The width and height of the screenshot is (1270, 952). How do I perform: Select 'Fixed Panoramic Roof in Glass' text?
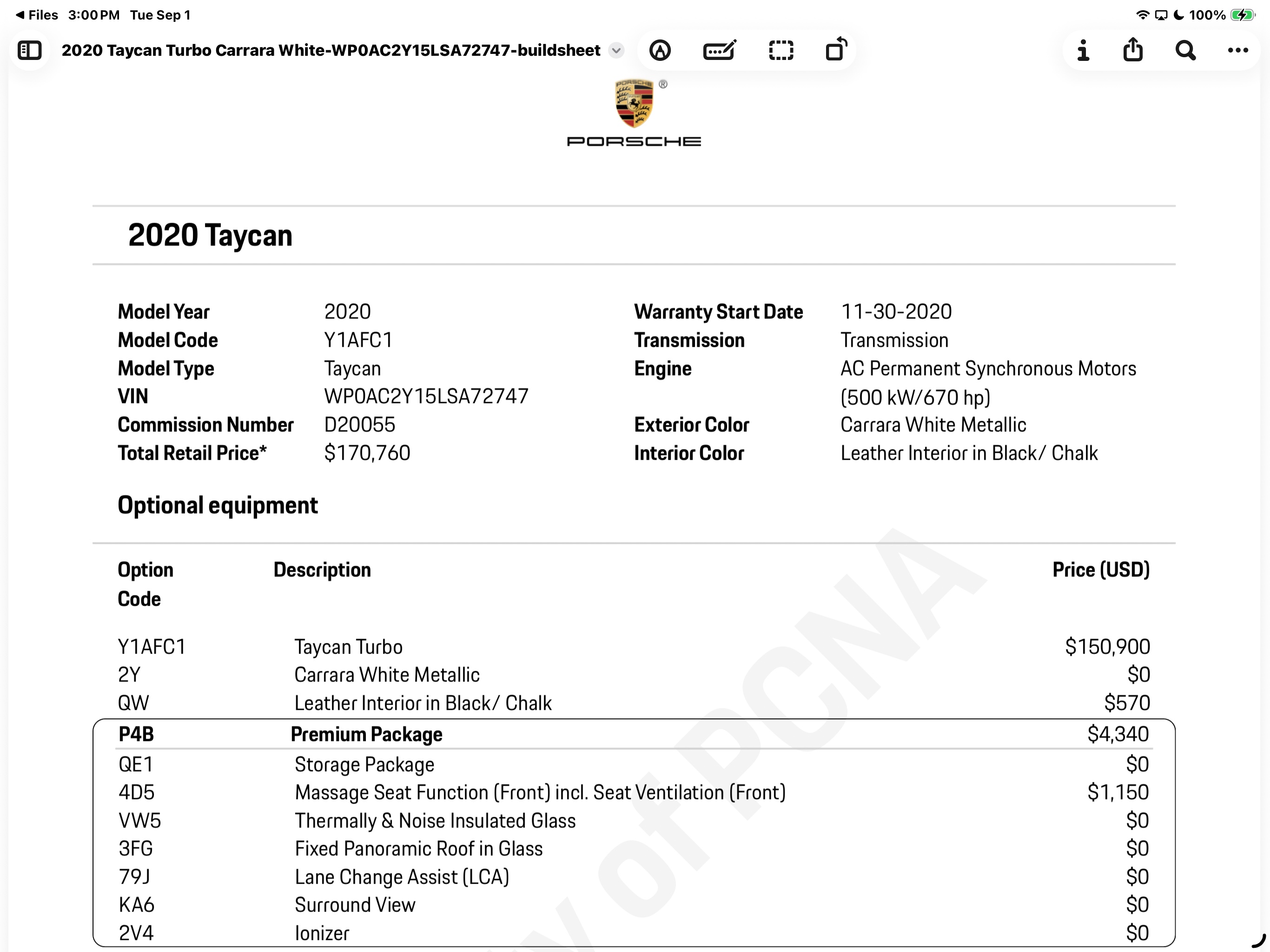[x=418, y=849]
